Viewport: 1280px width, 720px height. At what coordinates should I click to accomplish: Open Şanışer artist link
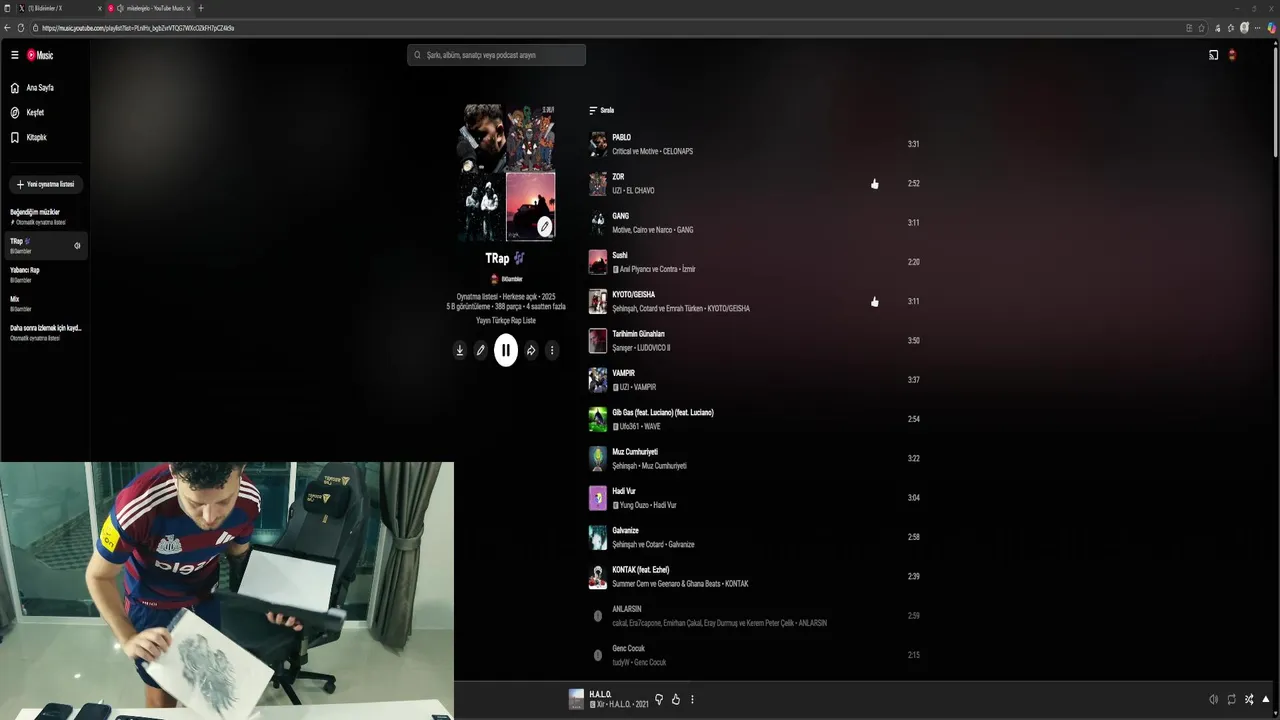[622, 348]
